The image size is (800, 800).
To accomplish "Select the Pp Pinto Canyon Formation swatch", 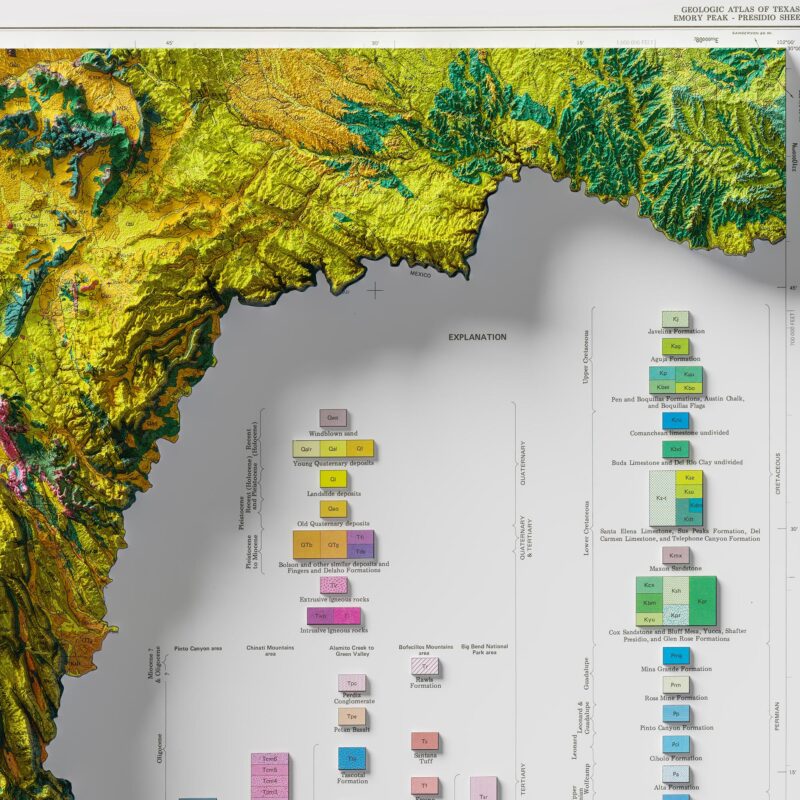I will (x=676, y=714).
